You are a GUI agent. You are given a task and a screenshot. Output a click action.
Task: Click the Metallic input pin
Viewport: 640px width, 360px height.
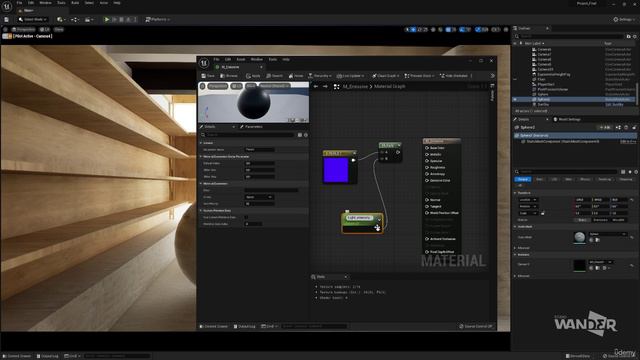pos(427,154)
